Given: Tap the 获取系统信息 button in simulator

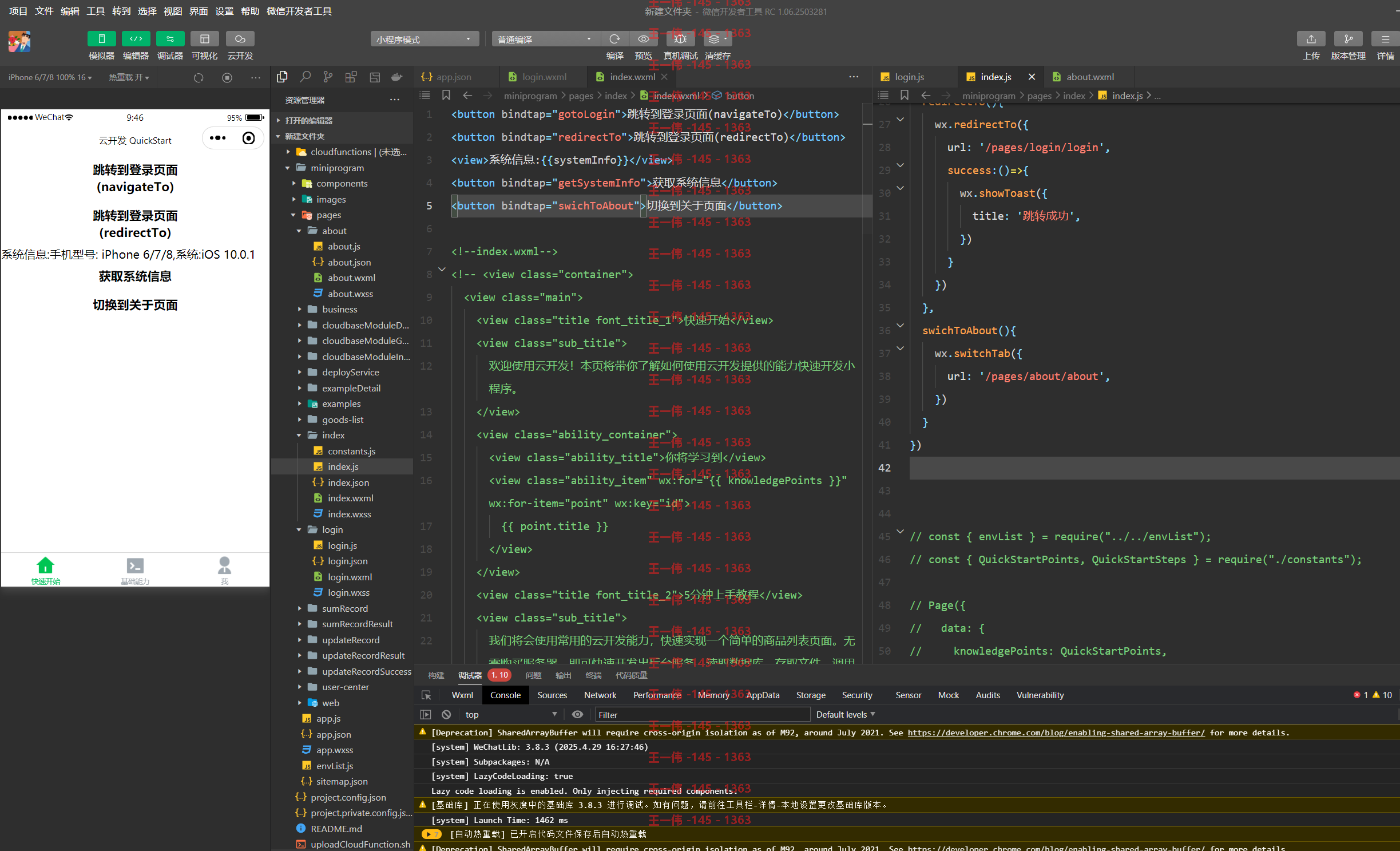Looking at the screenshot, I should pyautogui.click(x=135, y=276).
